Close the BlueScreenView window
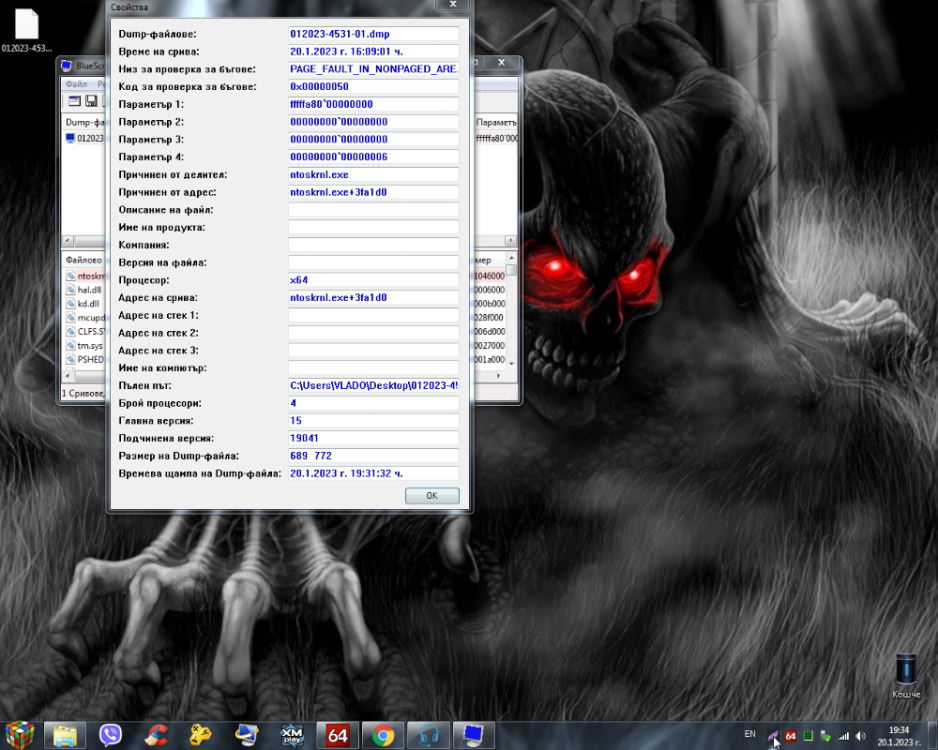The height and width of the screenshot is (750, 938). pyautogui.click(x=501, y=62)
